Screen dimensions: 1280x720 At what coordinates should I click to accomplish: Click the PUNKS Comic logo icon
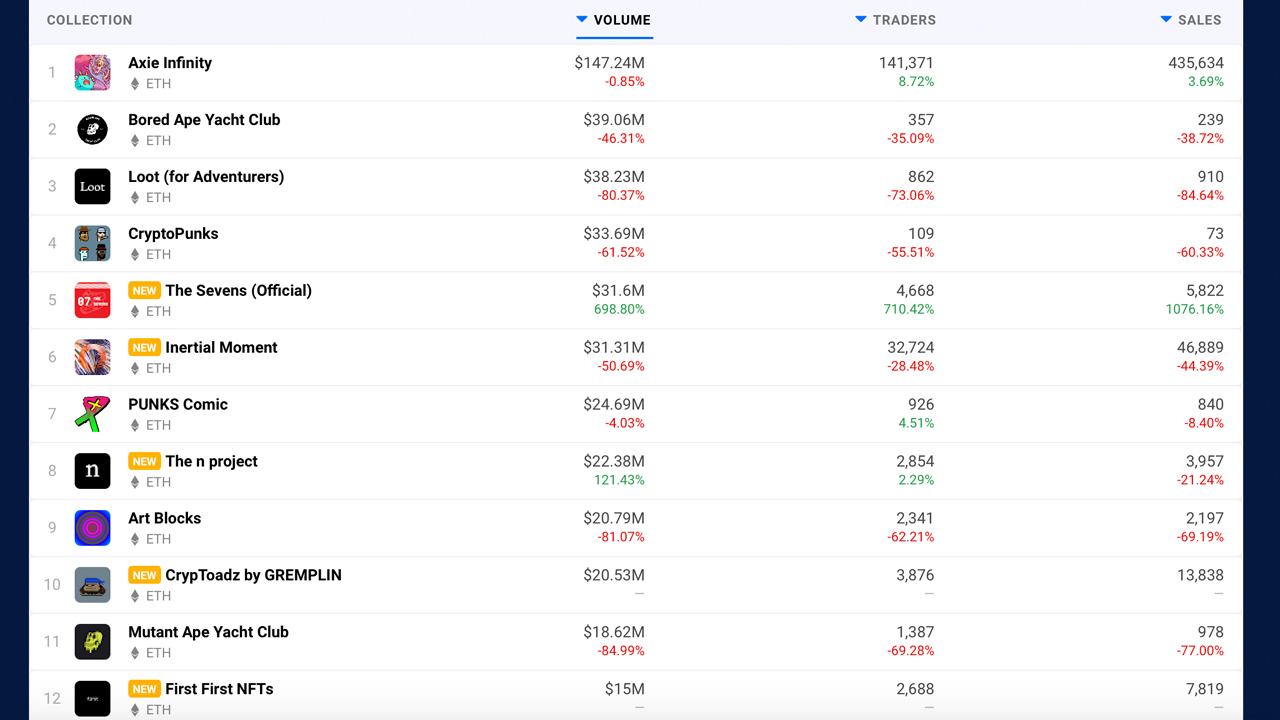[92, 415]
